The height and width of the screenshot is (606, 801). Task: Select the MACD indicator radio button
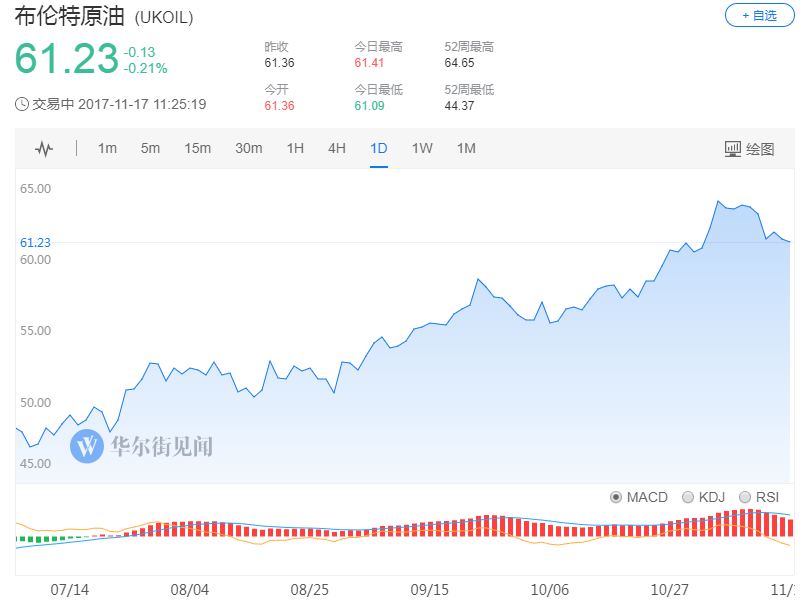616,497
